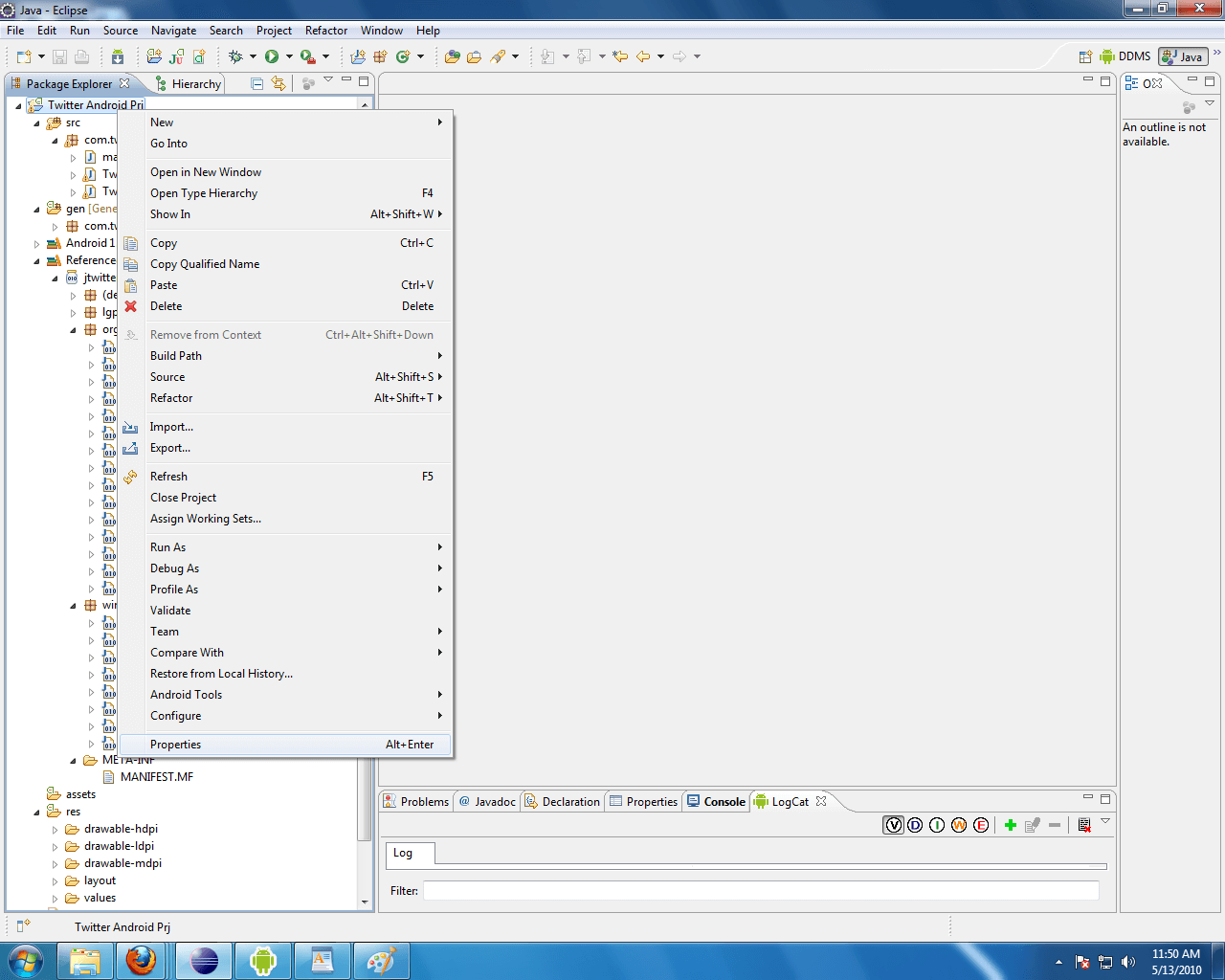
Task: Click Package Explorer vertical scrollbar down arrow
Action: tap(365, 902)
